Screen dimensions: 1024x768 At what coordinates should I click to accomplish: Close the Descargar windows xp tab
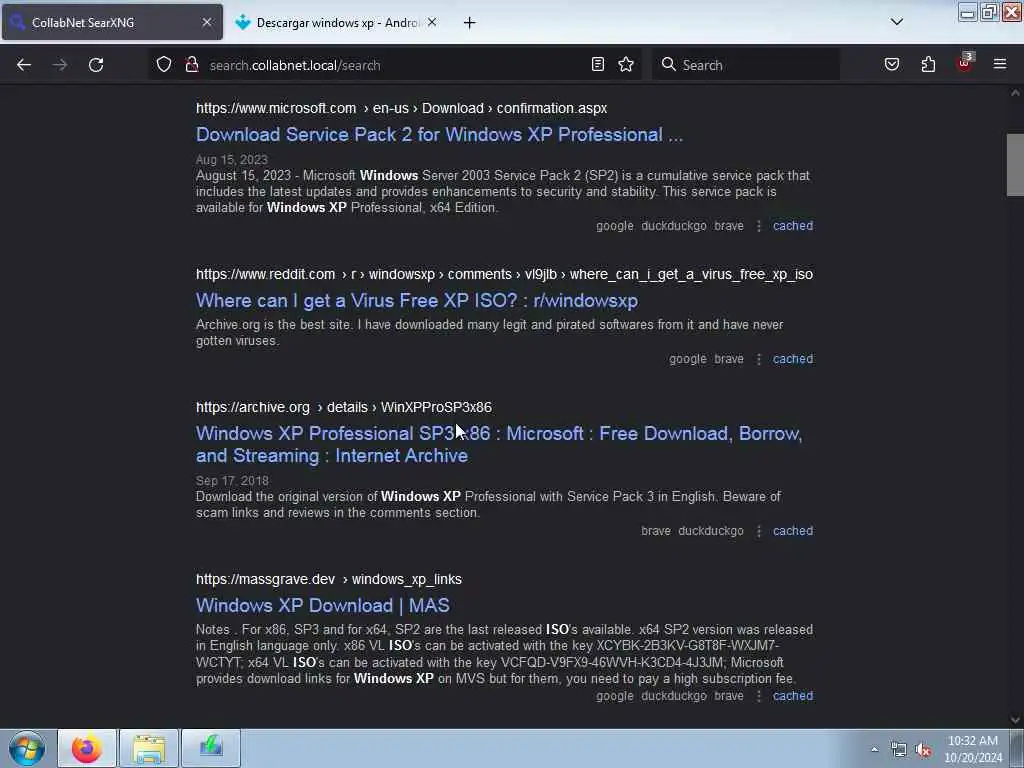coord(432,22)
